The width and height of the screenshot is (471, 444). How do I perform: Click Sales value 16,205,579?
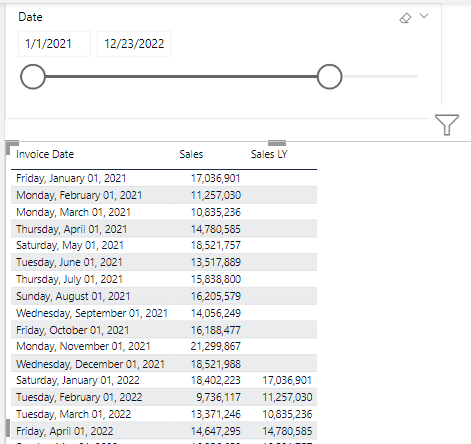(x=216, y=296)
